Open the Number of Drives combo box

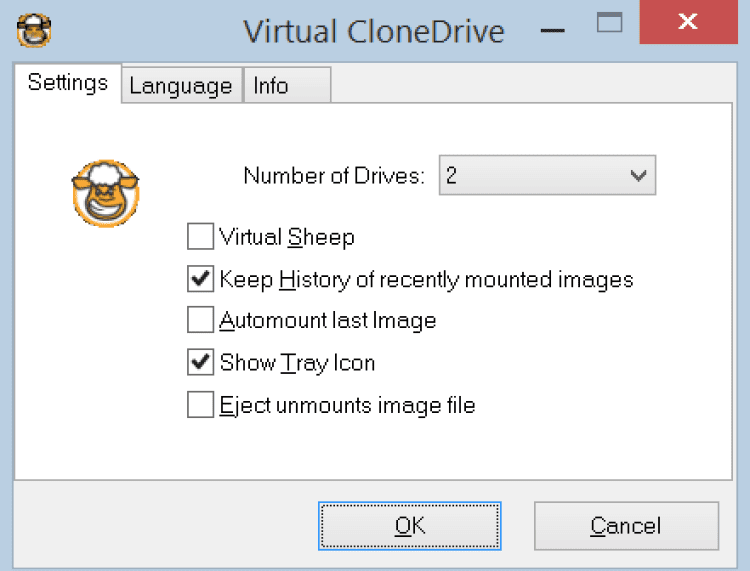click(x=546, y=176)
